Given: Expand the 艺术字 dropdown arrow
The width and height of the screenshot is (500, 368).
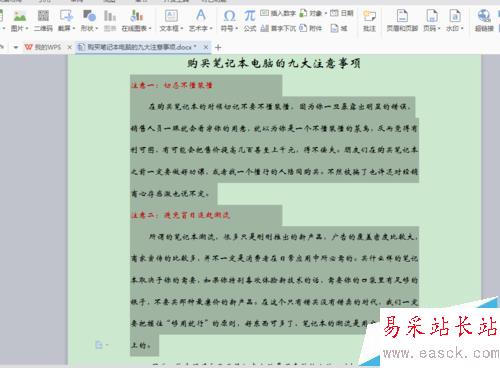Looking at the screenshot, I should click(x=211, y=29).
